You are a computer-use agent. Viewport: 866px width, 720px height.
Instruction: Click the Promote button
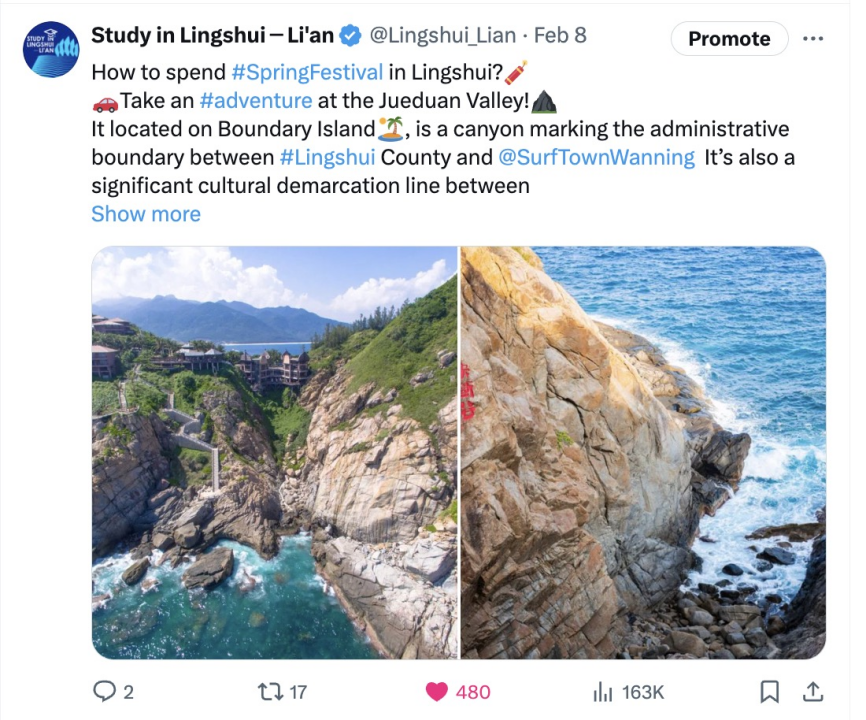pos(729,39)
